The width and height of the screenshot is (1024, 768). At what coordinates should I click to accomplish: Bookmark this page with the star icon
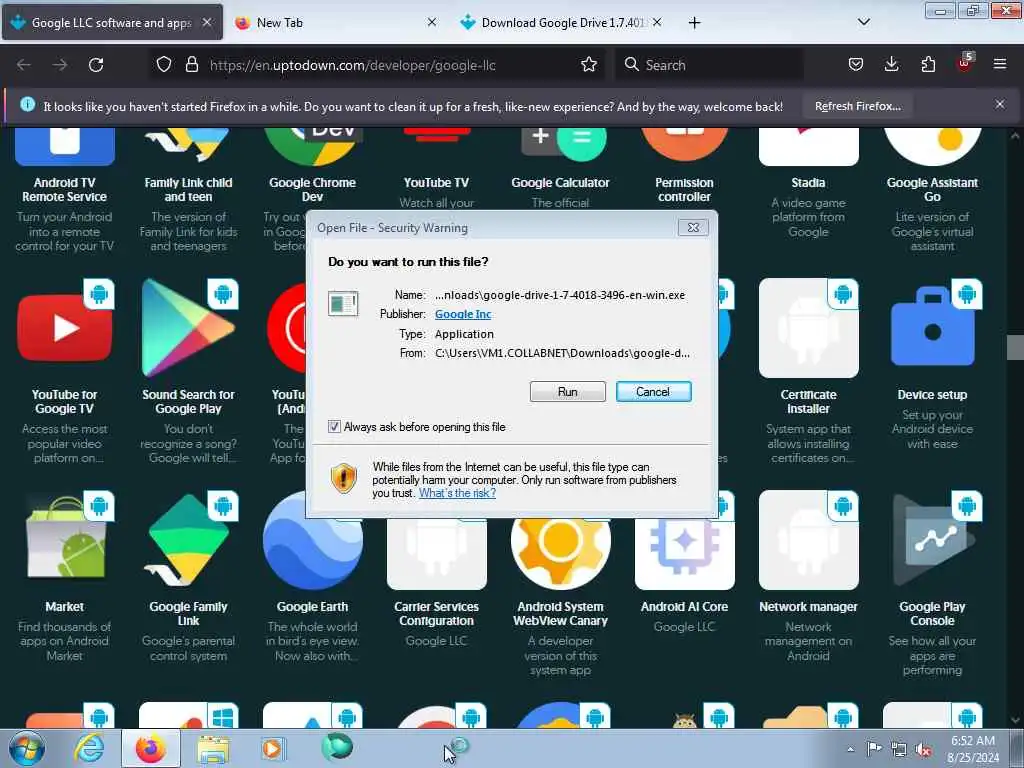tap(589, 65)
